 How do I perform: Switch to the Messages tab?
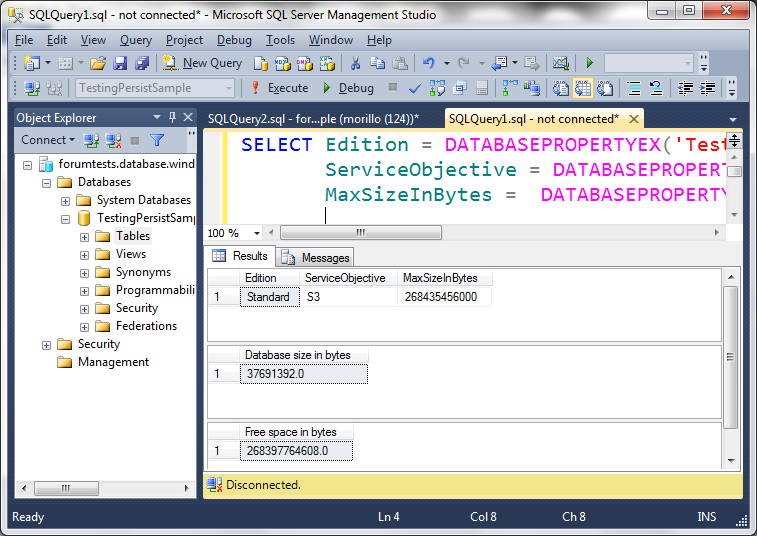(316, 257)
